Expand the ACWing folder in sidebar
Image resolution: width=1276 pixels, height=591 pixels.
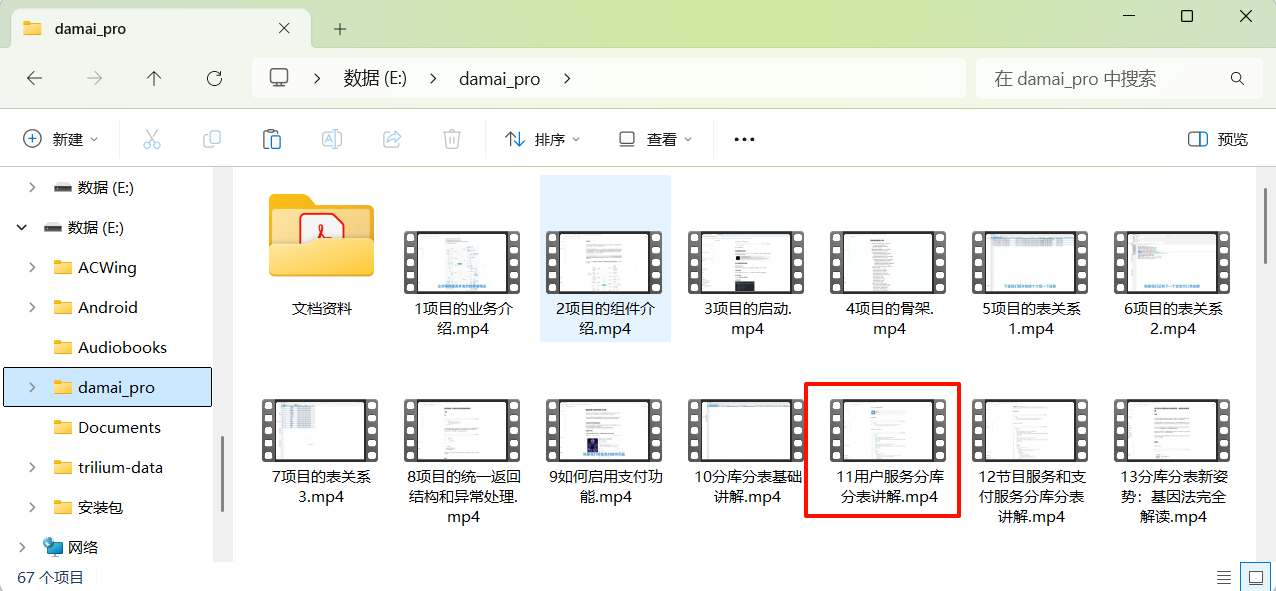(32, 267)
